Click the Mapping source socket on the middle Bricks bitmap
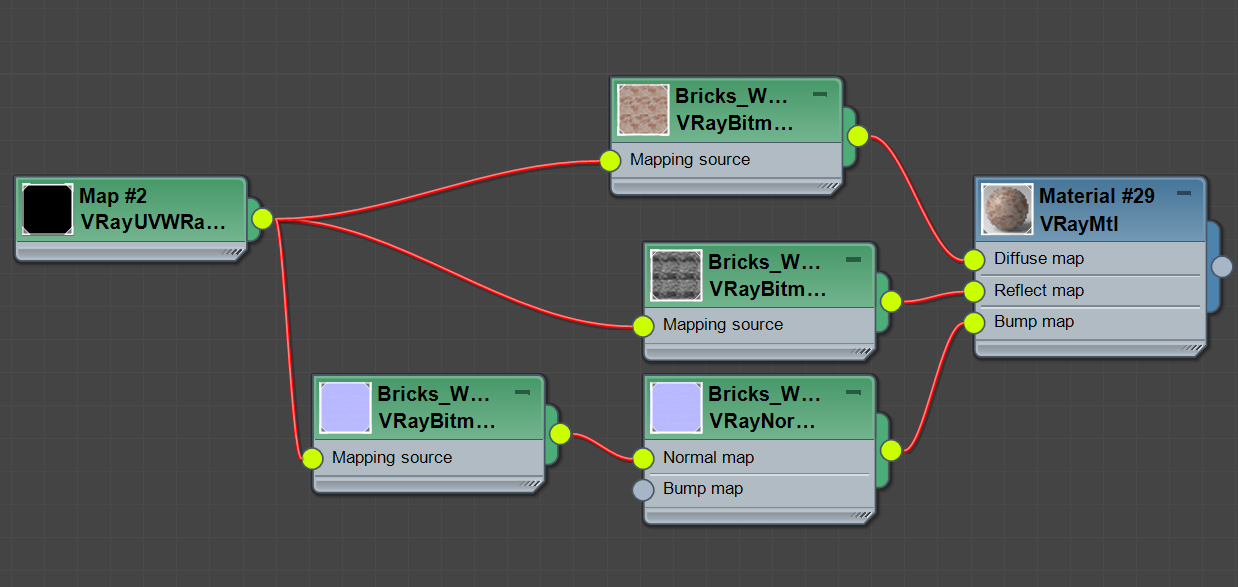 [641, 325]
